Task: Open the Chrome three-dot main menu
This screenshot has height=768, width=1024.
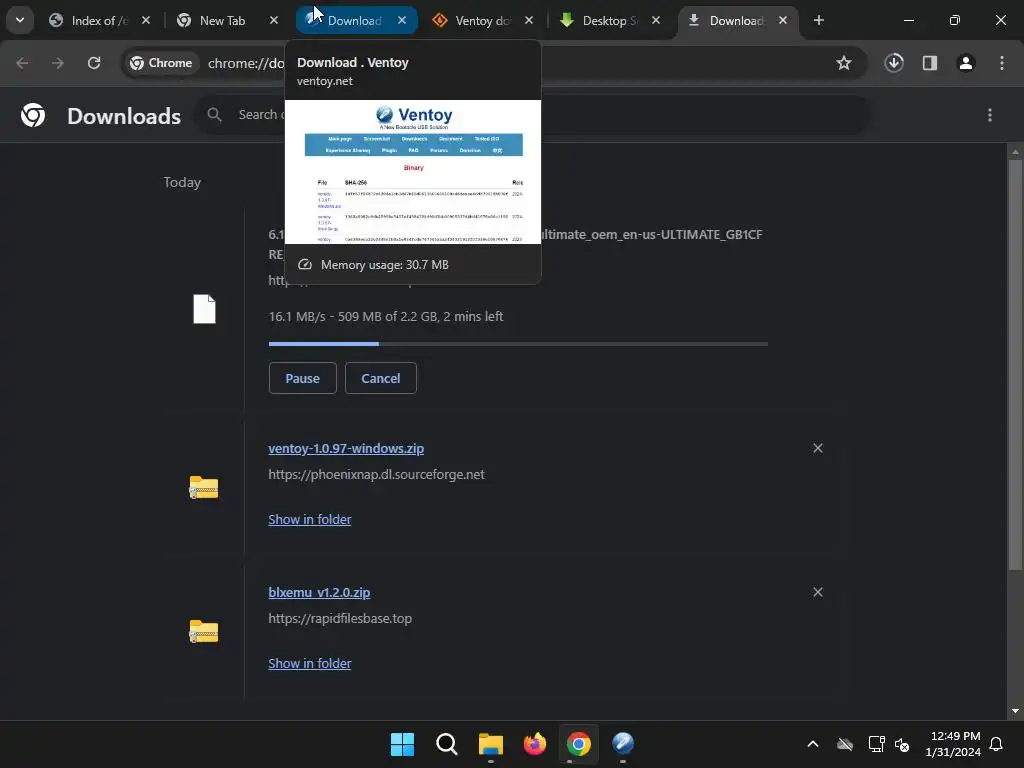Action: (x=1002, y=63)
